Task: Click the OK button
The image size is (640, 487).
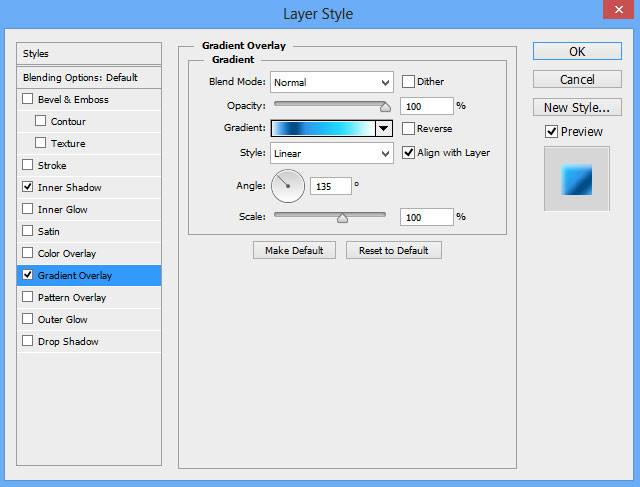Action: (x=577, y=52)
